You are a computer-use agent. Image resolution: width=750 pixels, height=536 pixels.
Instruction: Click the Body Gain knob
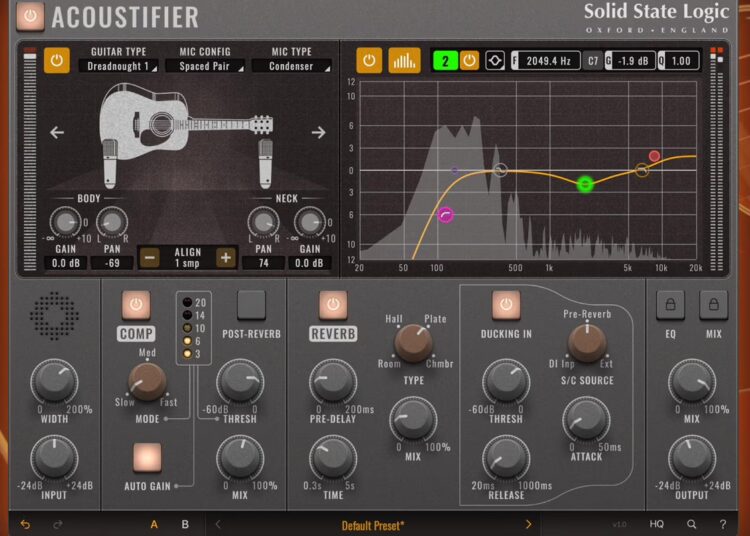click(66, 222)
